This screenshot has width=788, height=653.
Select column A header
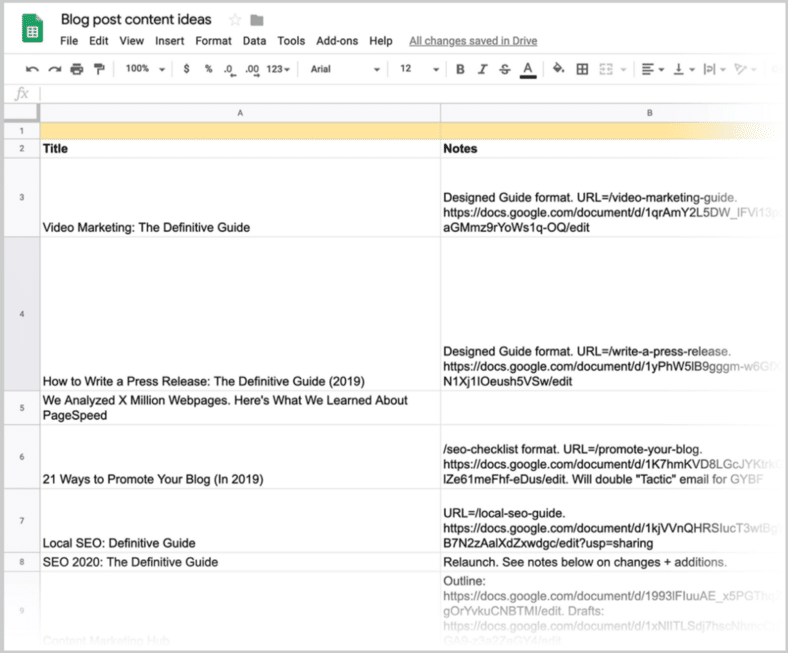[x=240, y=113]
